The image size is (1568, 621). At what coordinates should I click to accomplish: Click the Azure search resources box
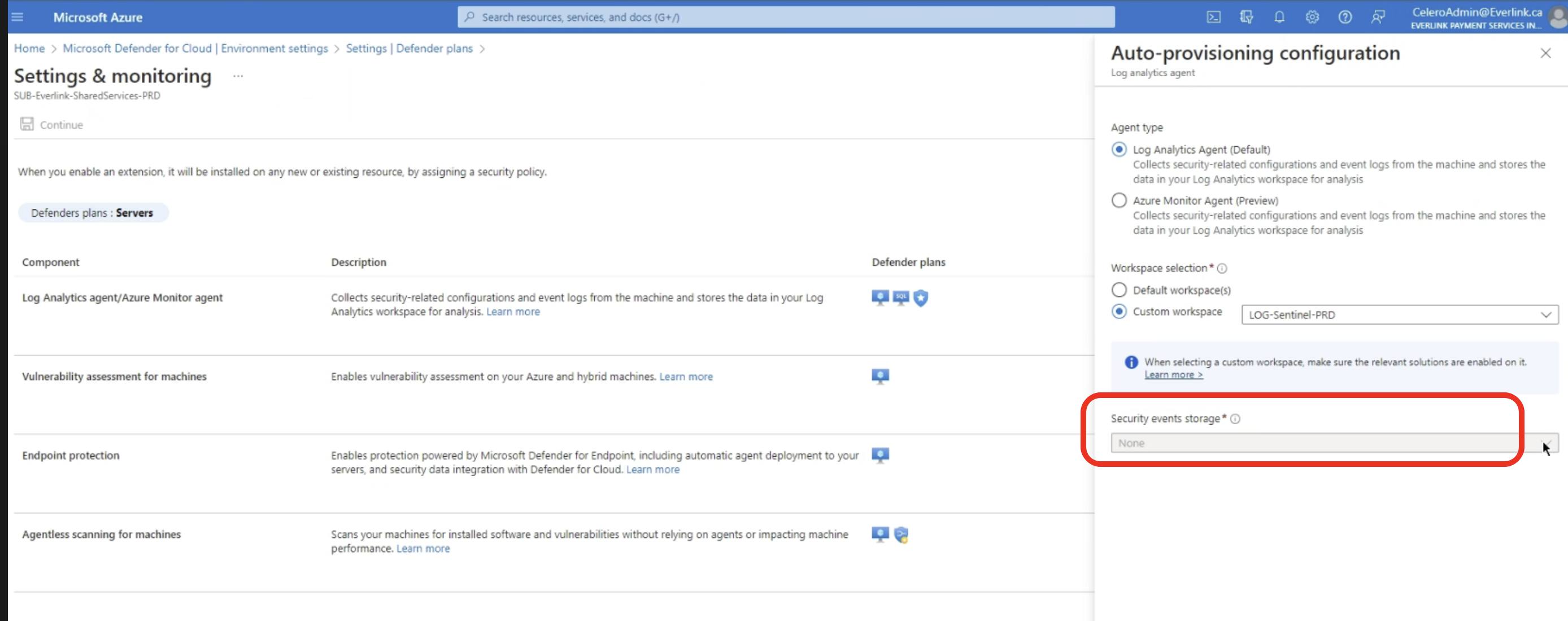tap(785, 17)
